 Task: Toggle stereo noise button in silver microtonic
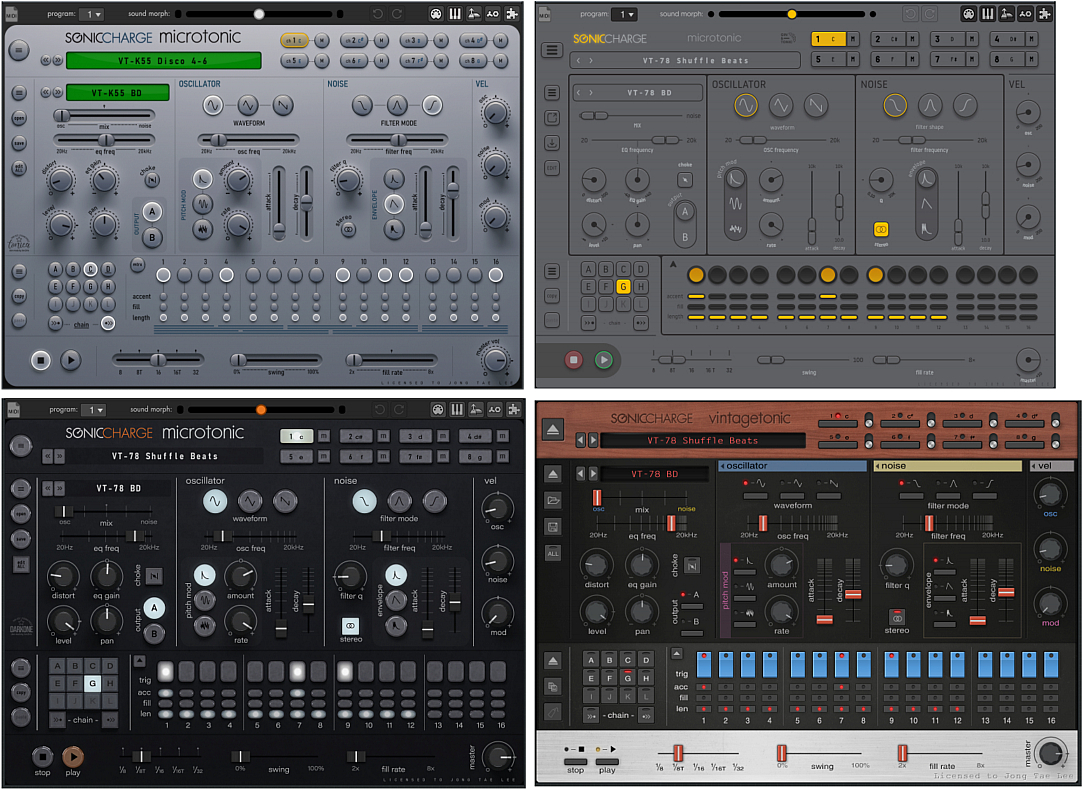click(348, 229)
